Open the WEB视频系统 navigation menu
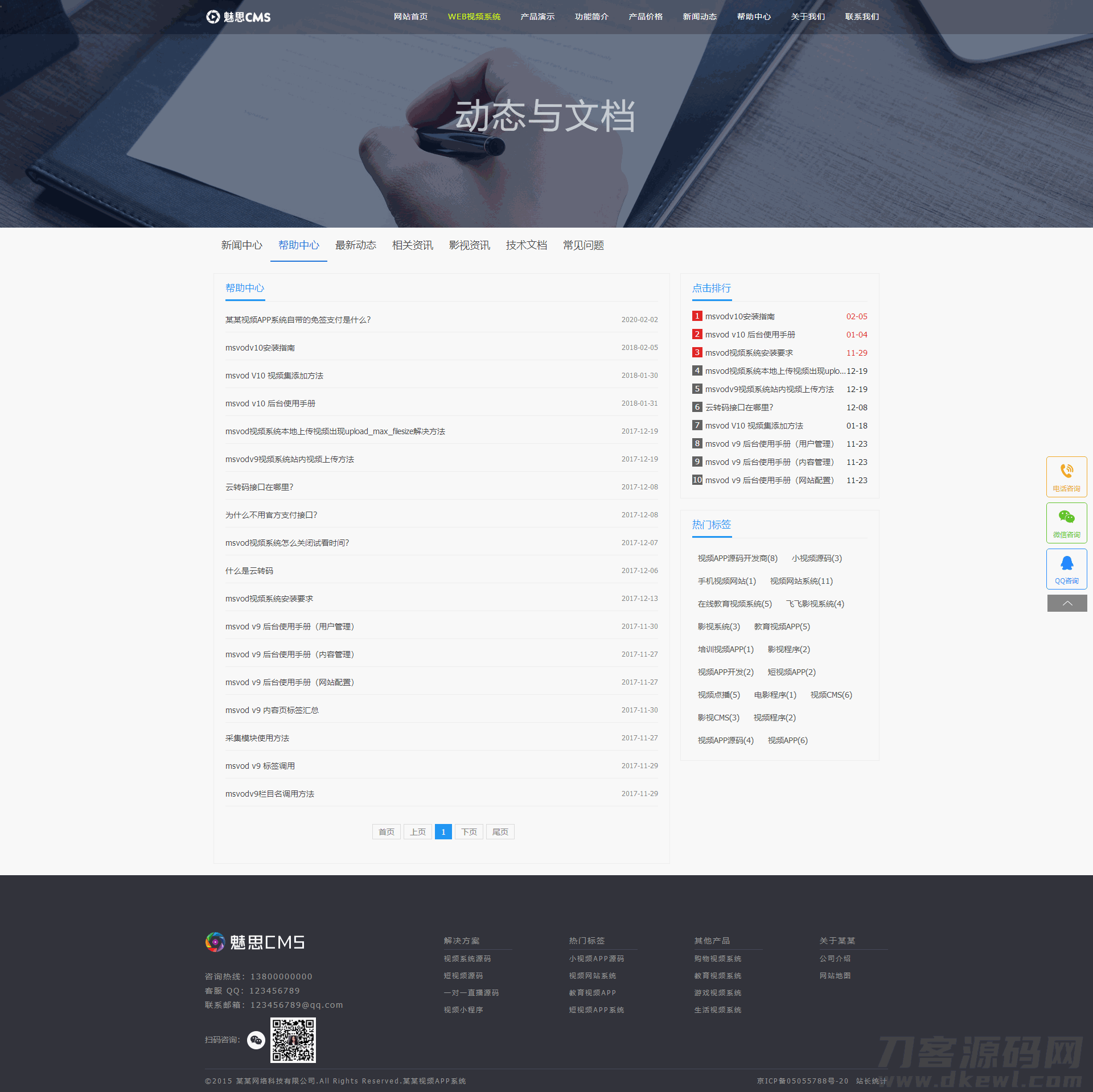The width and height of the screenshot is (1093, 1092). (474, 17)
